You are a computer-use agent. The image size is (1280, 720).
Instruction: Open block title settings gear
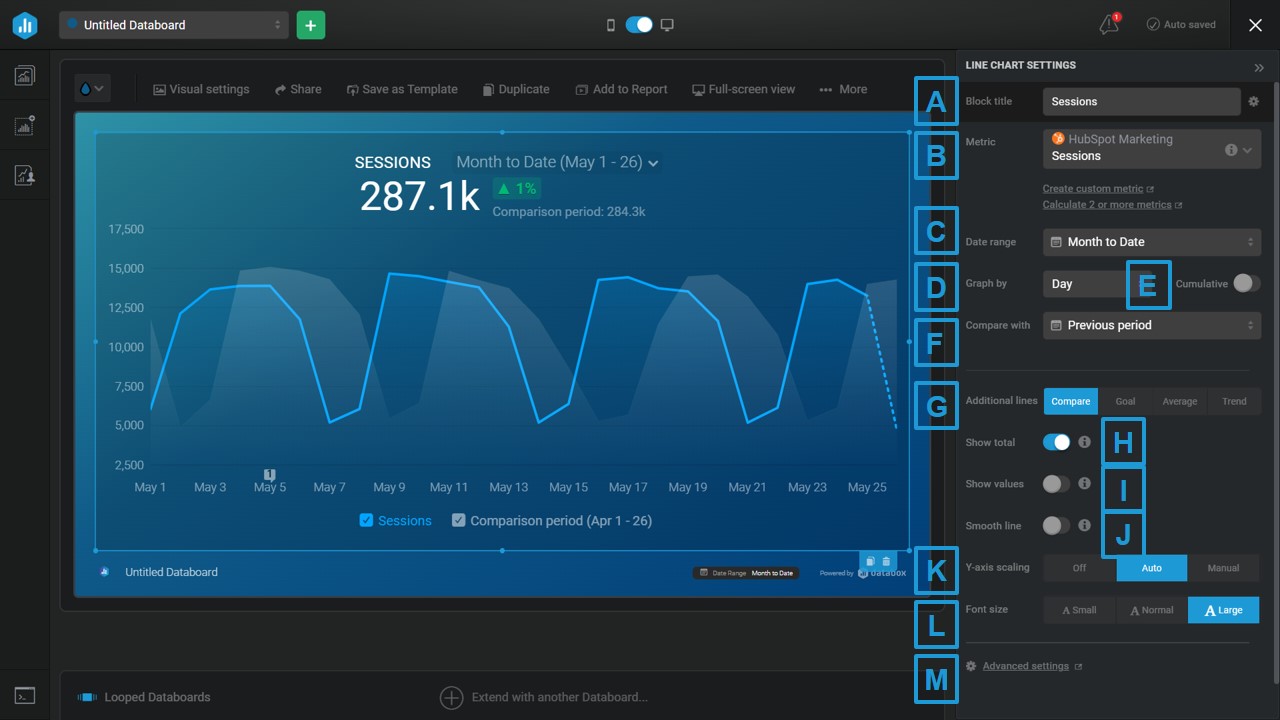[x=1253, y=101]
